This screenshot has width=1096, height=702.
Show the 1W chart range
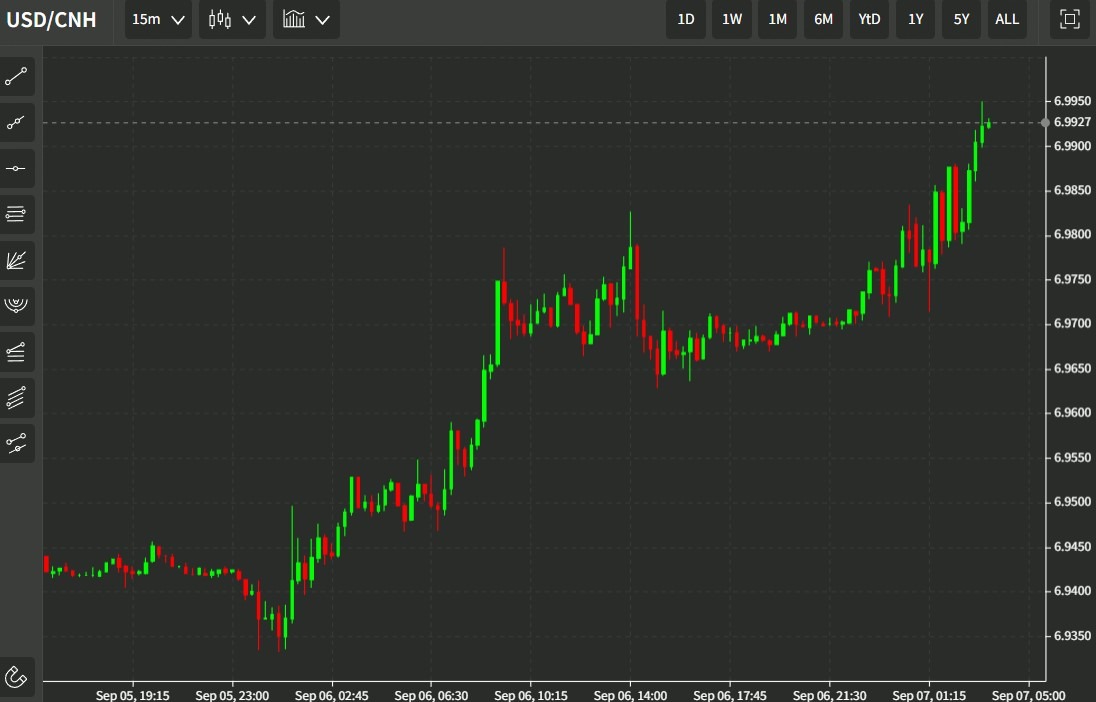tap(731, 19)
